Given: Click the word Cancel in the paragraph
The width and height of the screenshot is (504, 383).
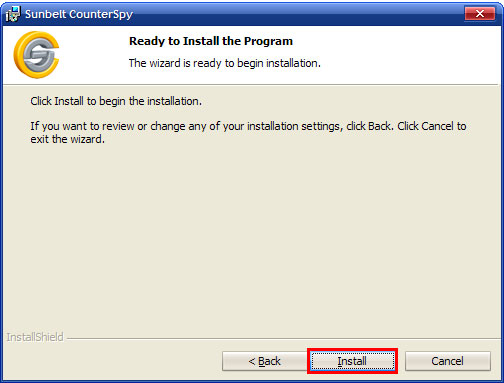Looking at the screenshot, I should [x=437, y=126].
